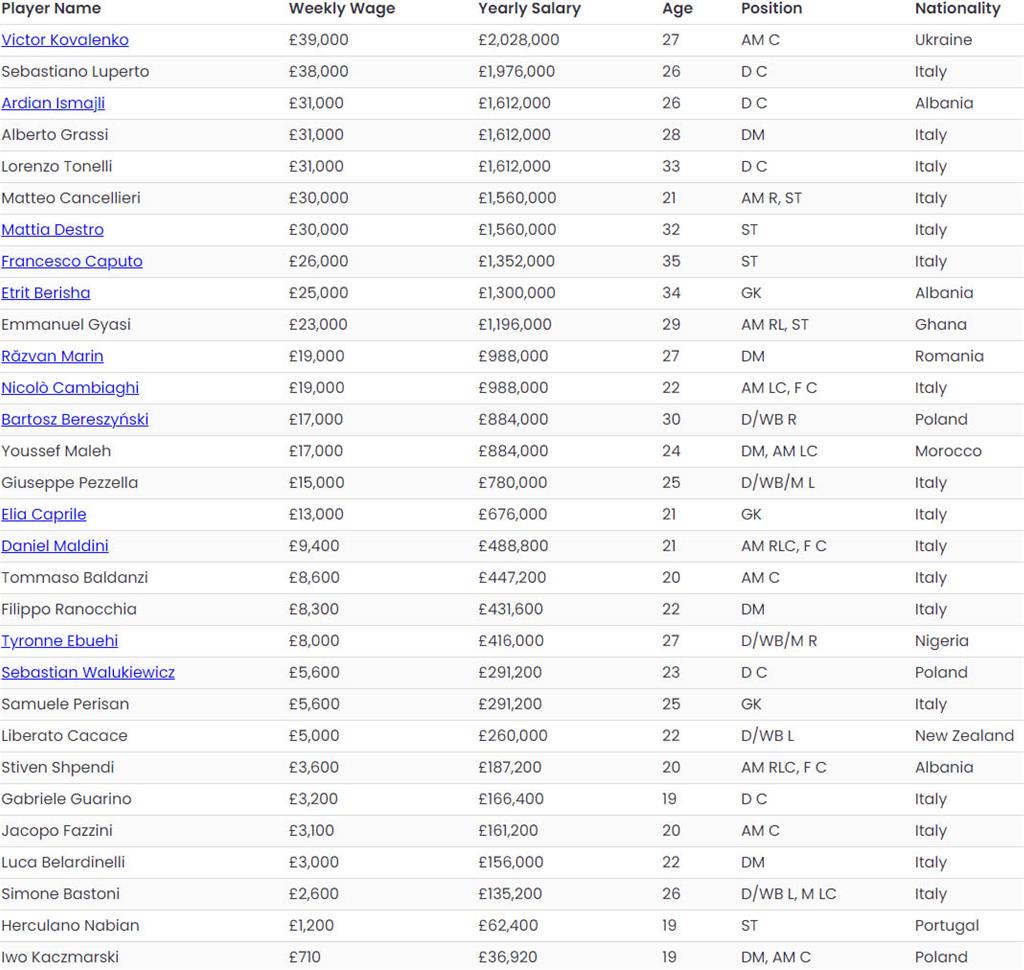Viewport: 1024px width, 970px height.
Task: Open Victor Kovalenko player link
Action: pyautogui.click(x=65, y=40)
